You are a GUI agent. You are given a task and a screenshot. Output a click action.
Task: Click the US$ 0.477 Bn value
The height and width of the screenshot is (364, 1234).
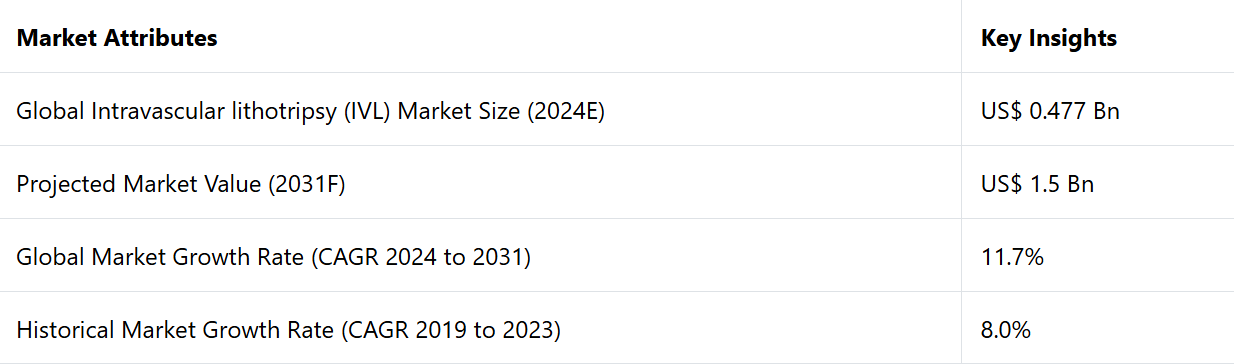(1050, 111)
